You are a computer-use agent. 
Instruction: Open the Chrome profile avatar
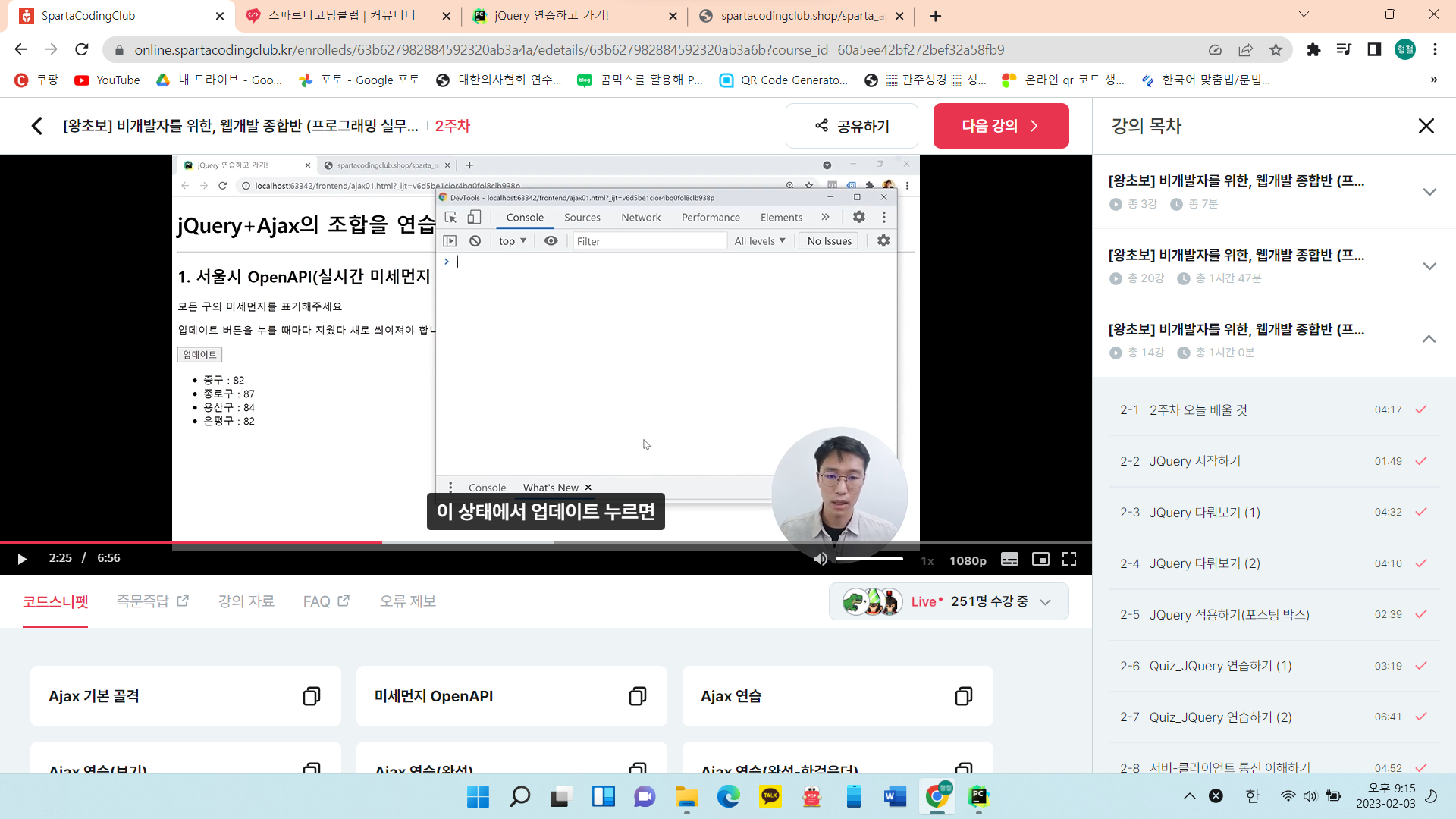1405,50
